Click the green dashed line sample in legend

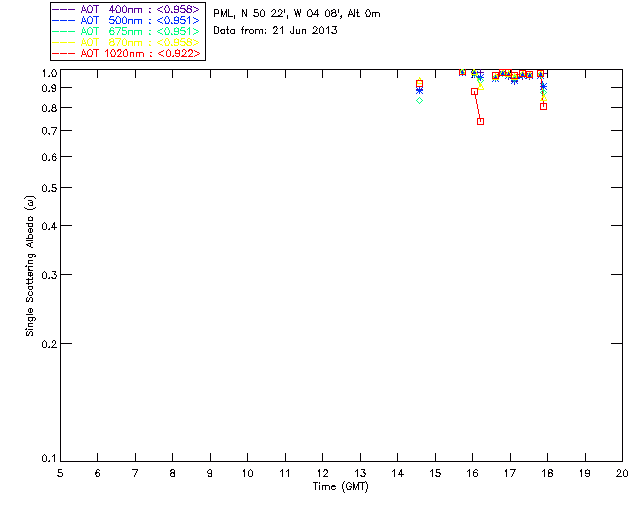click(64, 32)
